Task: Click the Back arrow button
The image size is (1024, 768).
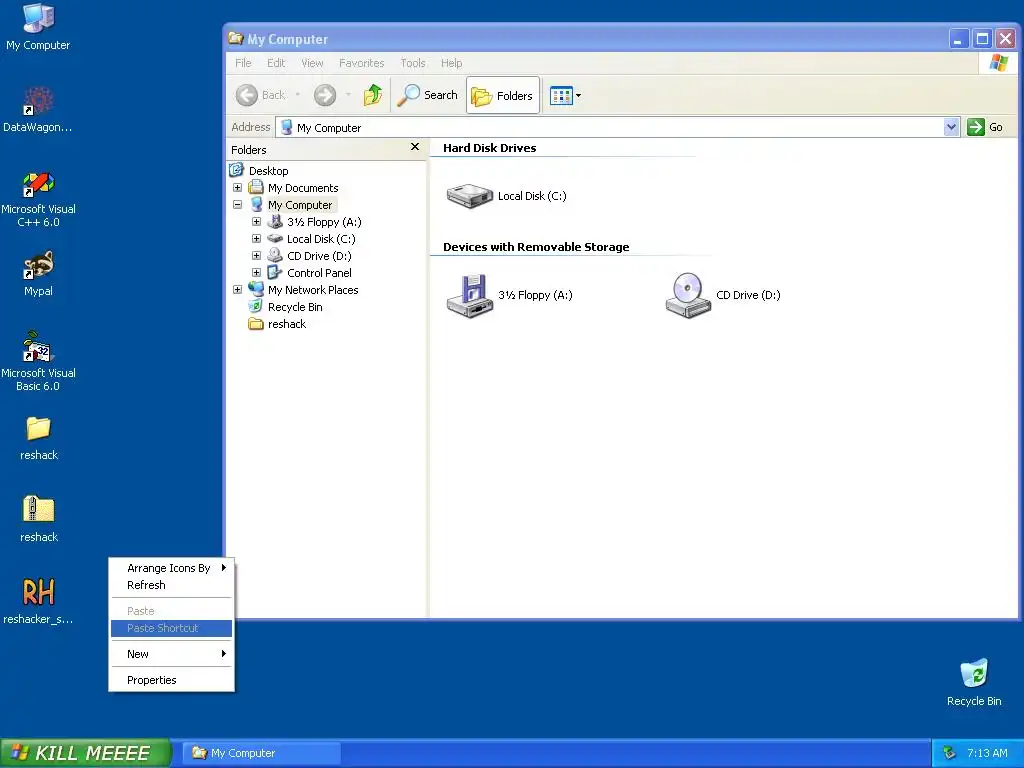Action: [x=261, y=95]
